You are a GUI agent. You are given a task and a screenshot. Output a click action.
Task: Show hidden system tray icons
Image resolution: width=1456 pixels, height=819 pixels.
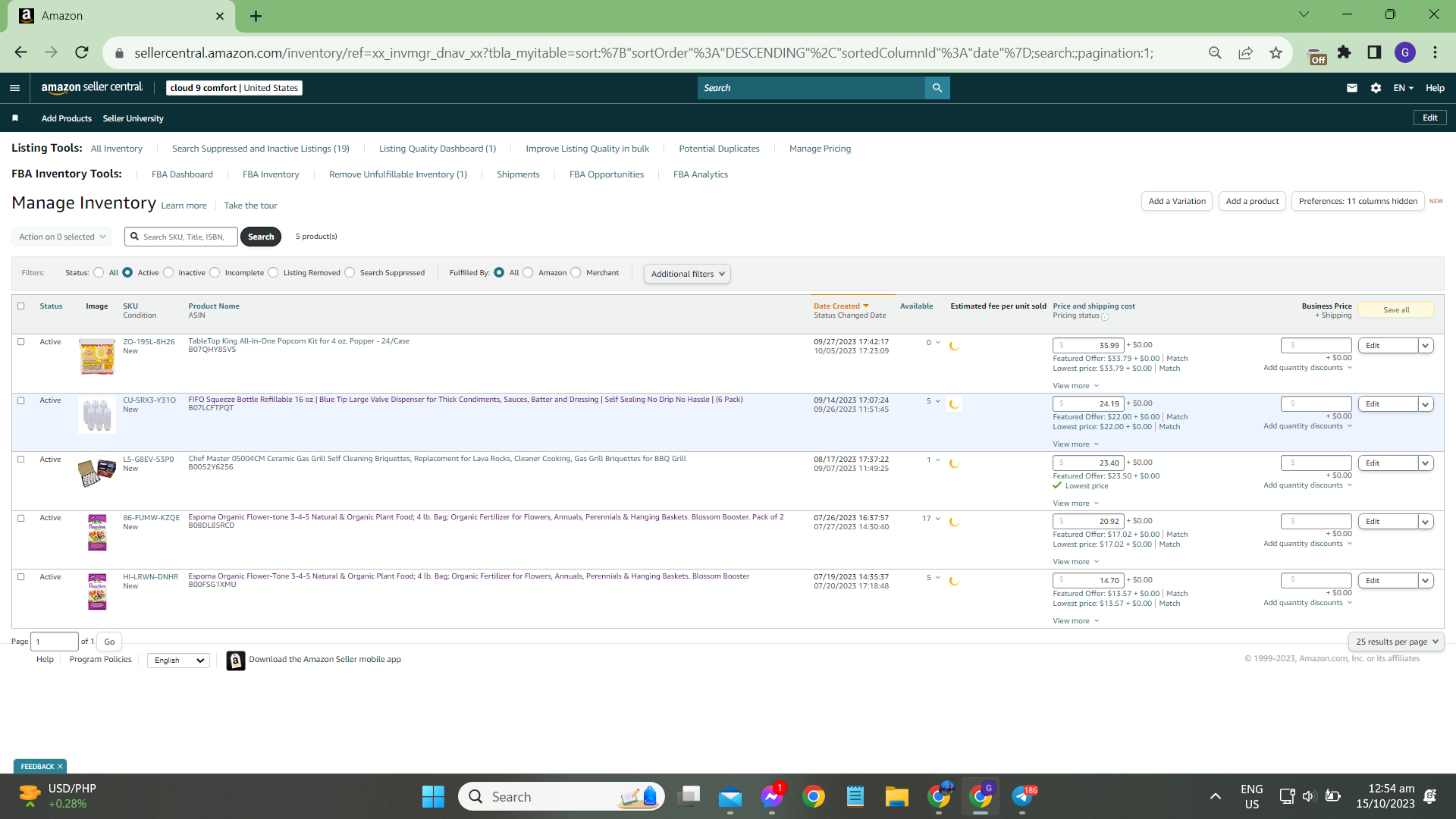pyautogui.click(x=1215, y=796)
